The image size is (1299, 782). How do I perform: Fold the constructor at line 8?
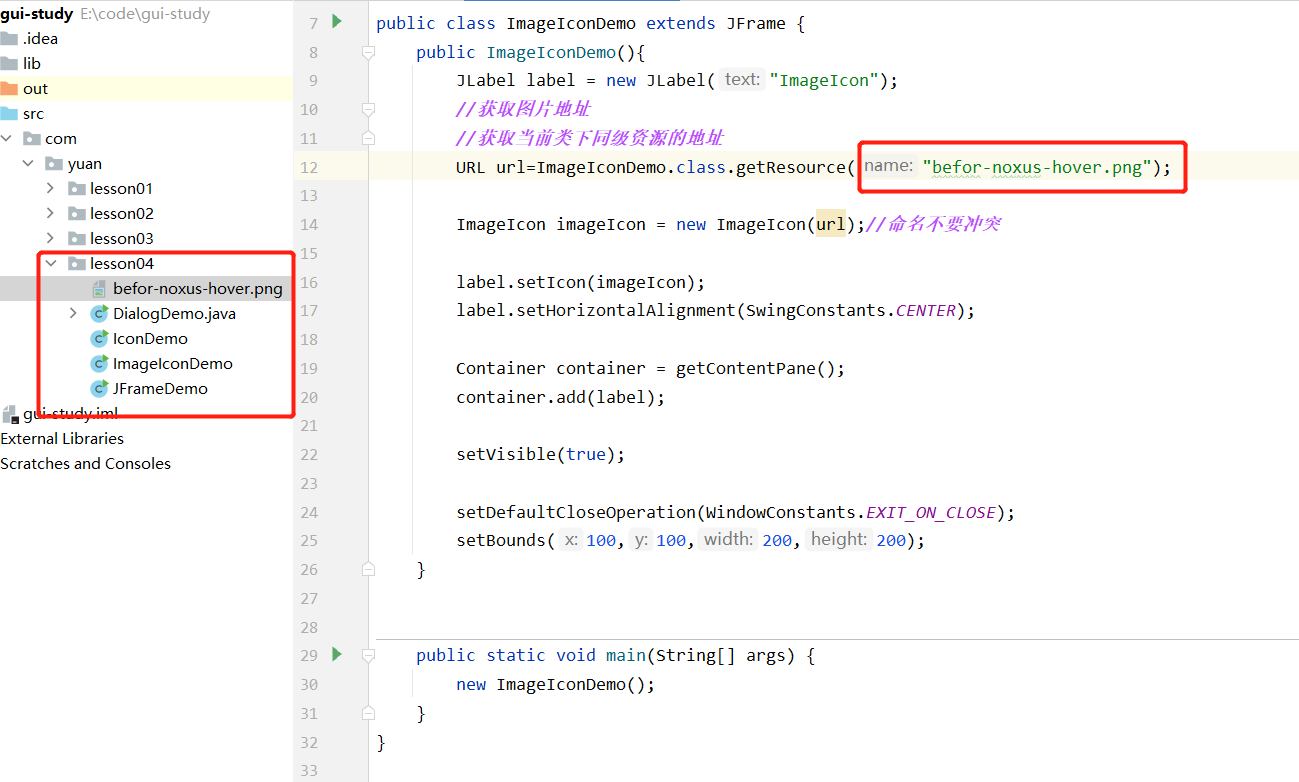click(368, 52)
